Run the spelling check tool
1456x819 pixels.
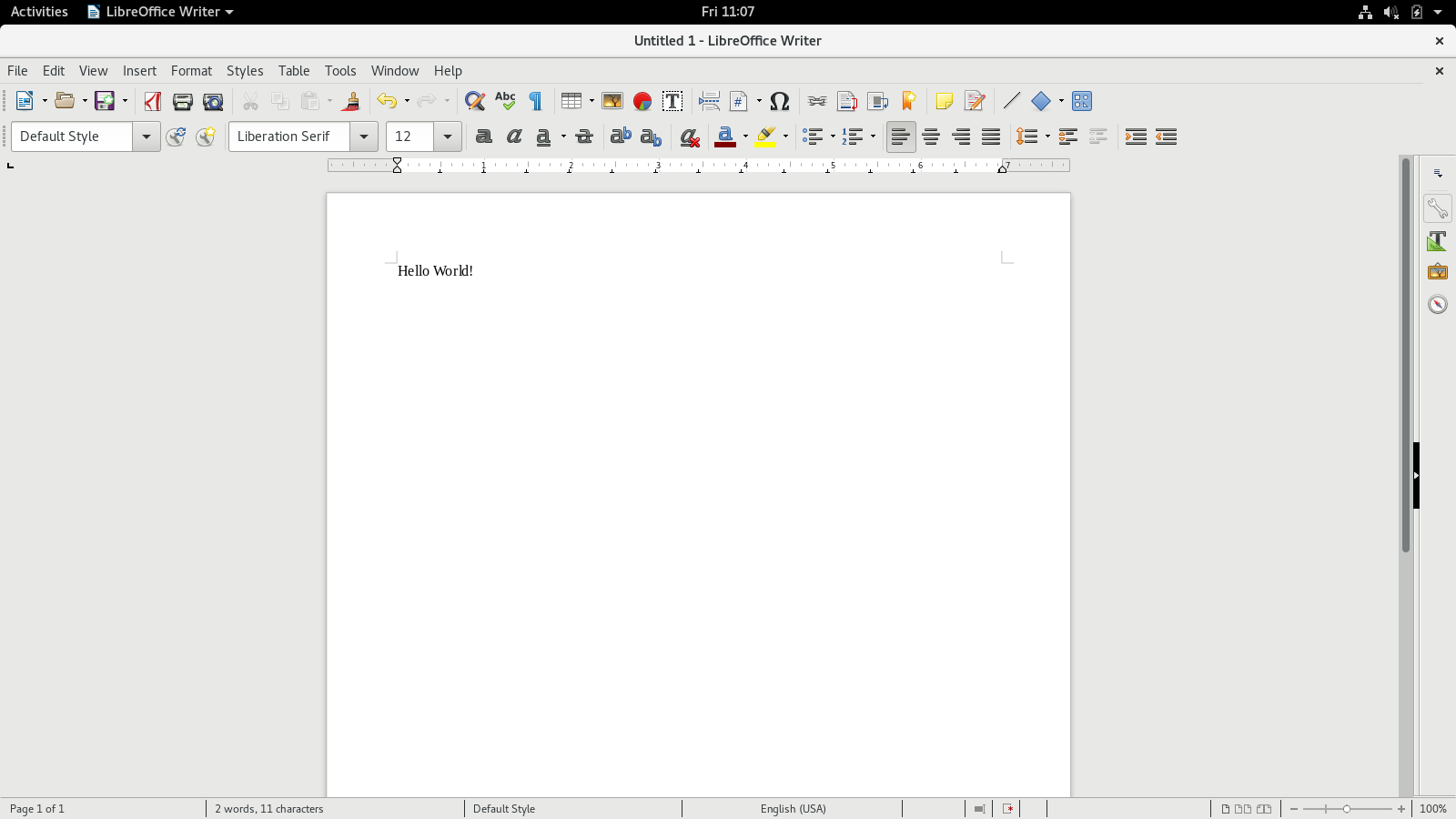(505, 101)
